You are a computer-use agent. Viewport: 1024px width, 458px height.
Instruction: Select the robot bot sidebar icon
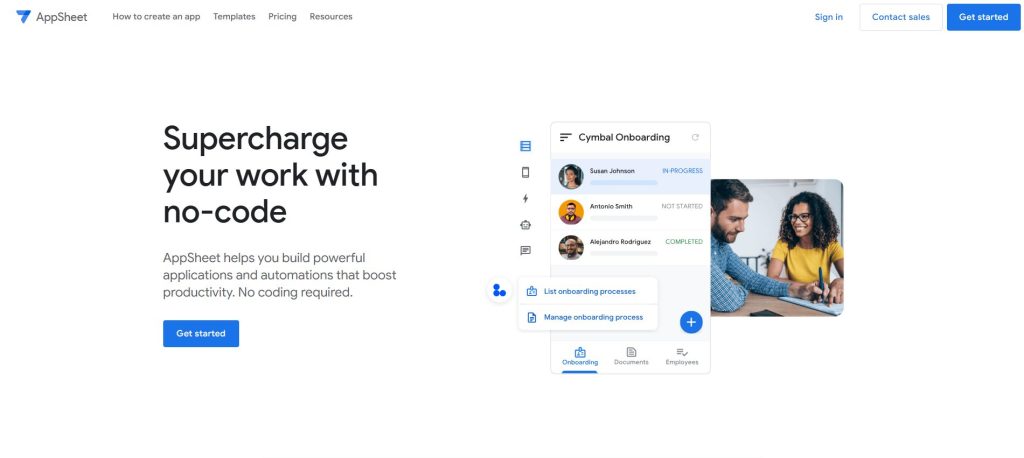pos(525,225)
